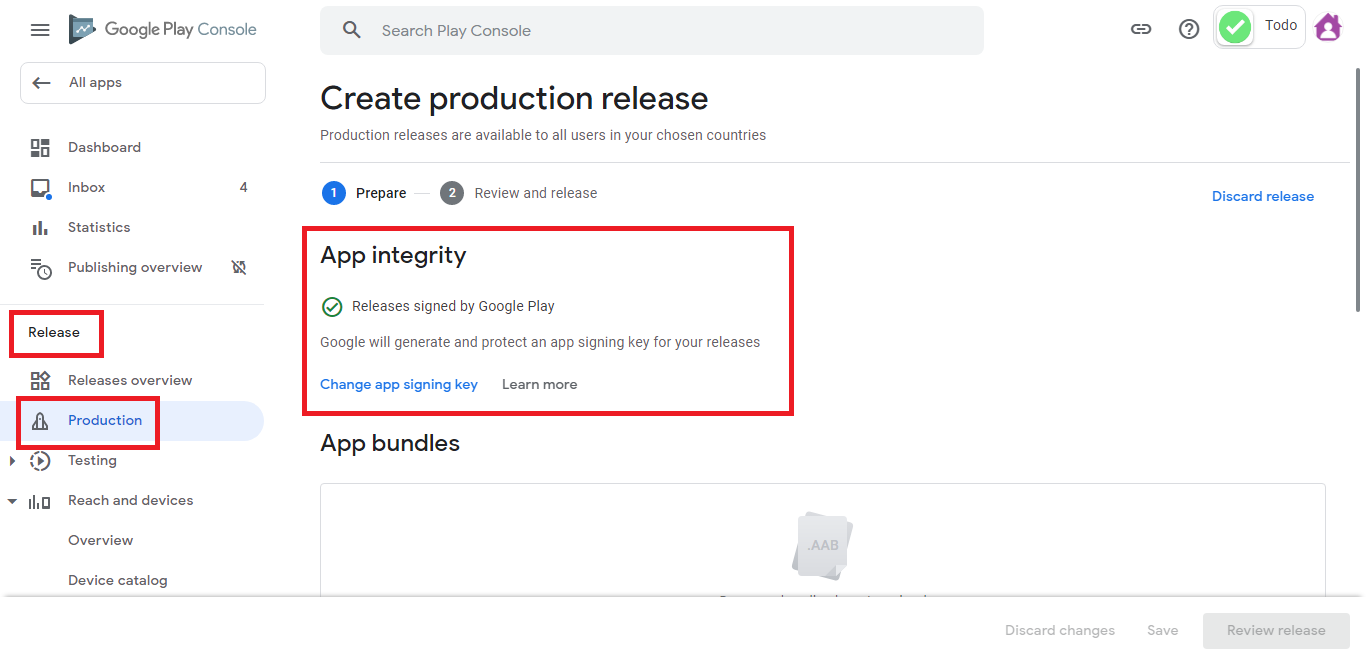
Task: Open the Todo app selector
Action: pyautogui.click(x=1259, y=27)
